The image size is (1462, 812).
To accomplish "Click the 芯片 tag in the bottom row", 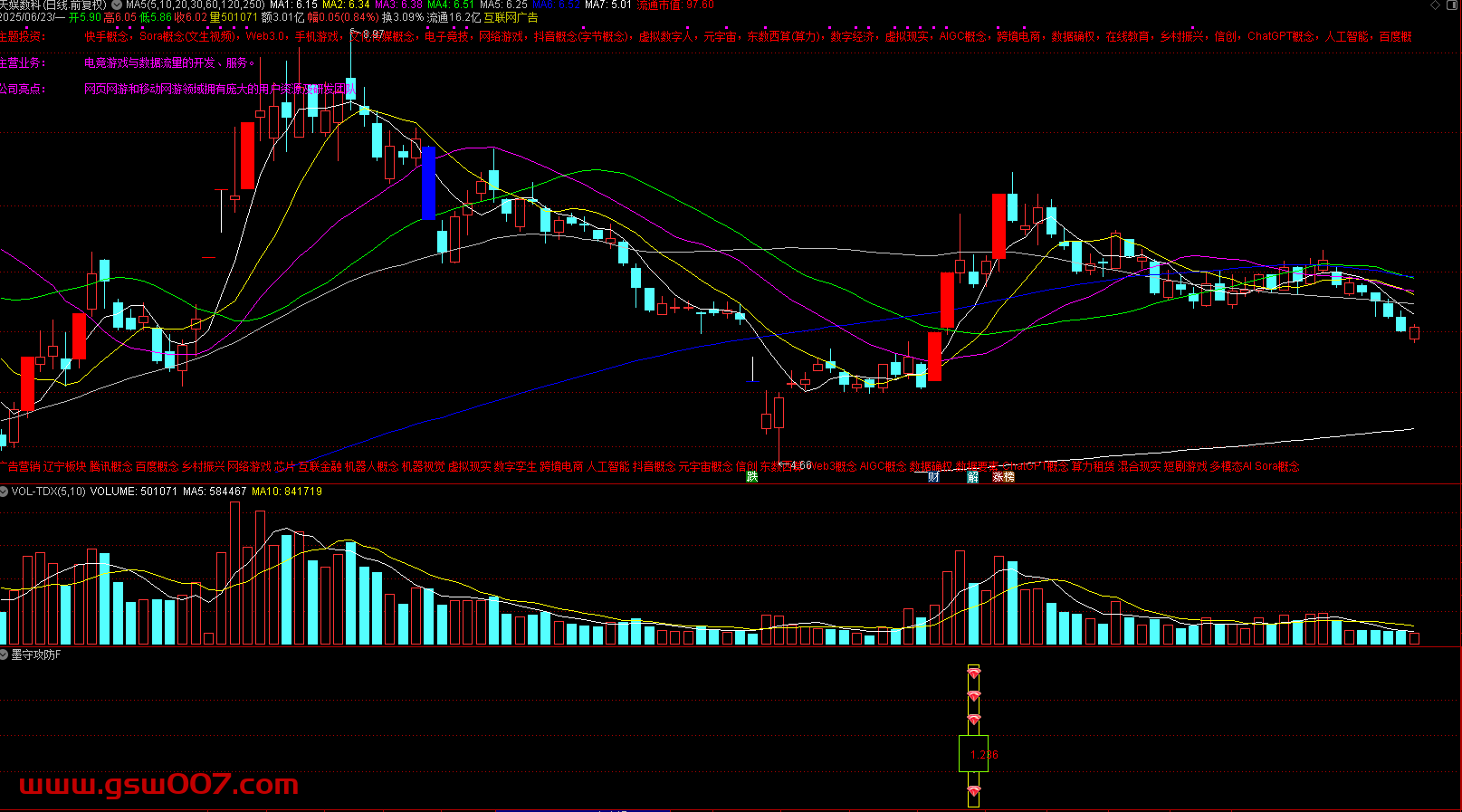I will pyautogui.click(x=284, y=467).
